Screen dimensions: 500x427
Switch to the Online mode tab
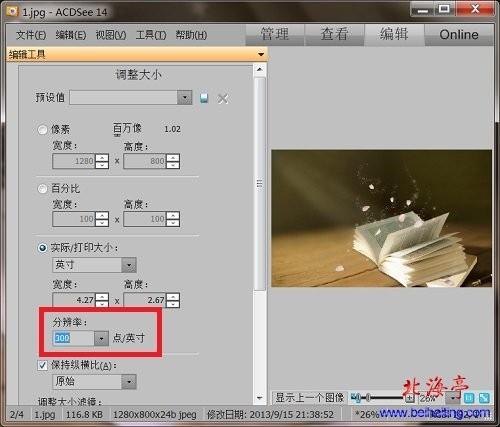[459, 34]
